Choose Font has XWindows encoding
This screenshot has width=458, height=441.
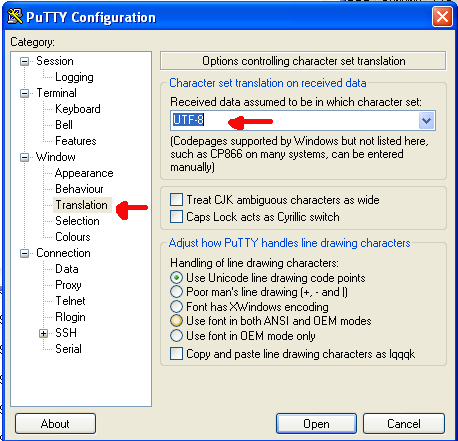click(x=176, y=307)
